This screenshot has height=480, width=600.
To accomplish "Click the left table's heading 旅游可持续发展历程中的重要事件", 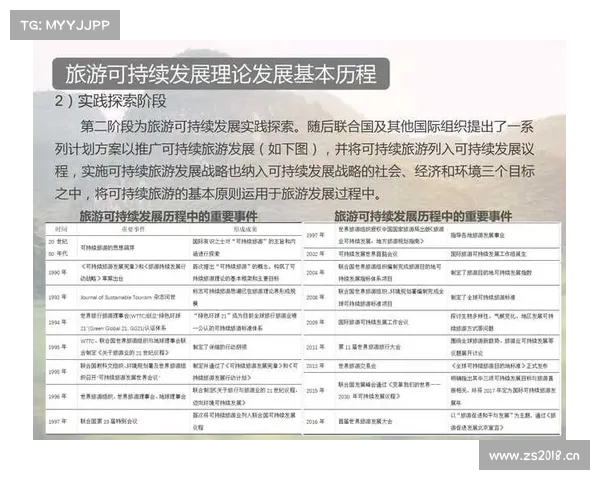I will [x=168, y=217].
